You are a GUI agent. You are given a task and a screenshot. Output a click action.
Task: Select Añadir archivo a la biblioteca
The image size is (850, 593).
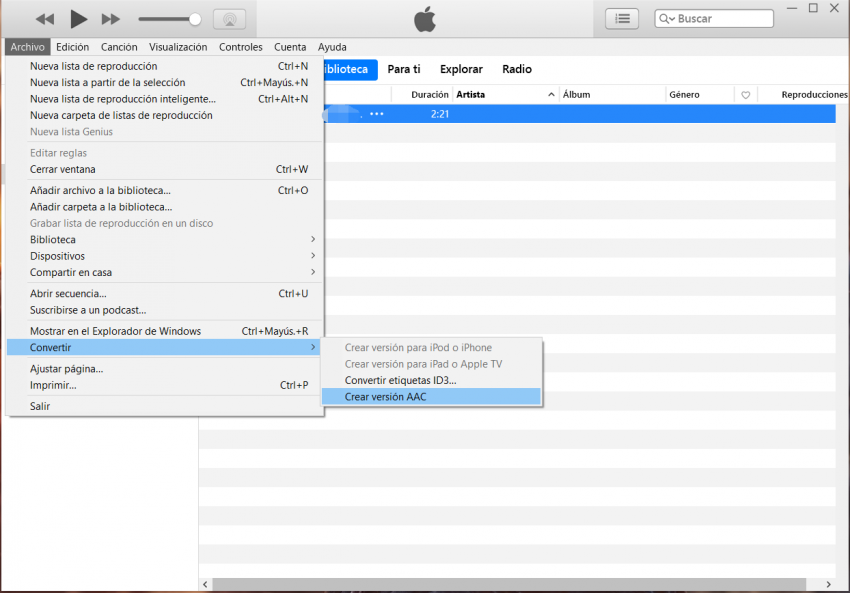100,190
